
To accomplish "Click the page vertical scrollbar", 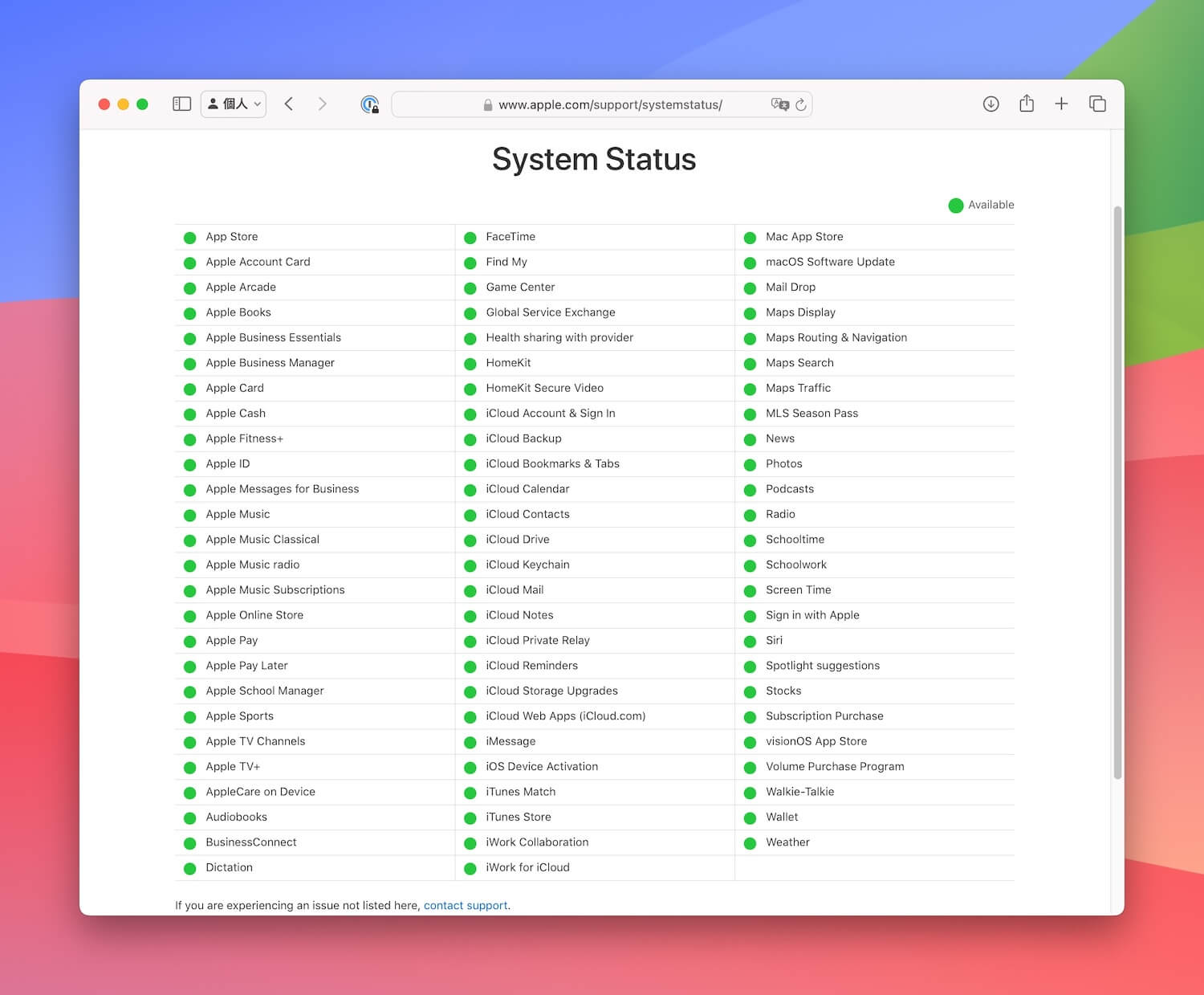I will click(x=1117, y=492).
